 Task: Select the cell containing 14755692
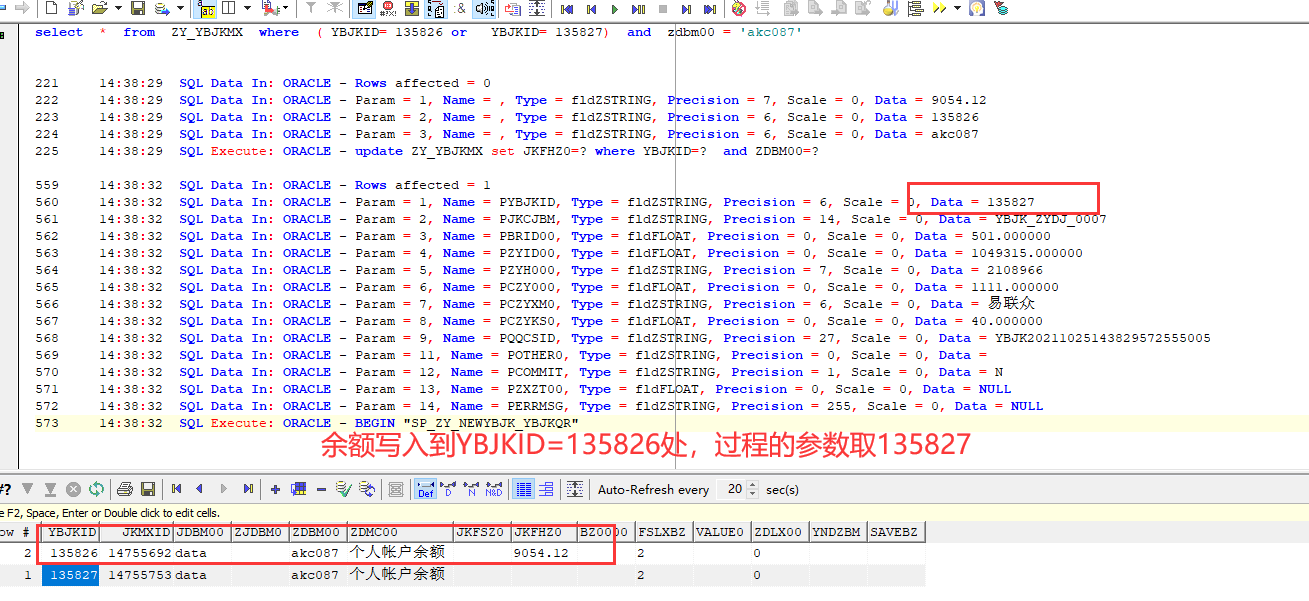pyautogui.click(x=136, y=553)
